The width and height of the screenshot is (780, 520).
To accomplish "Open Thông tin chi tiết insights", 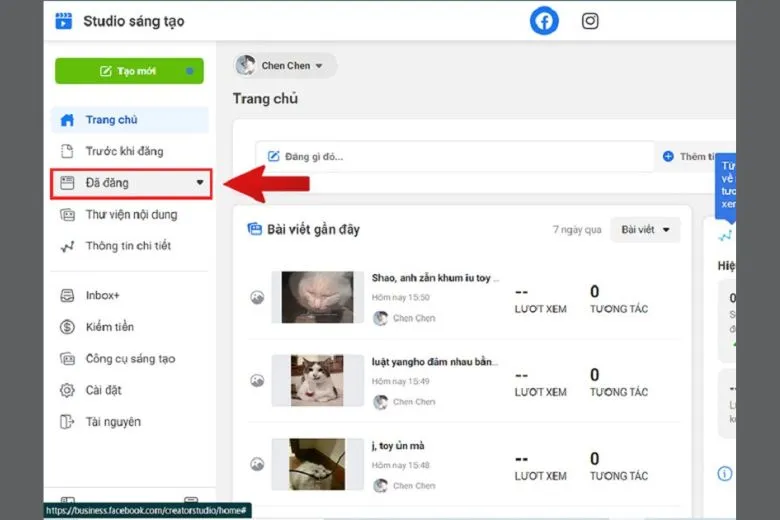I will pyautogui.click(x=128, y=246).
